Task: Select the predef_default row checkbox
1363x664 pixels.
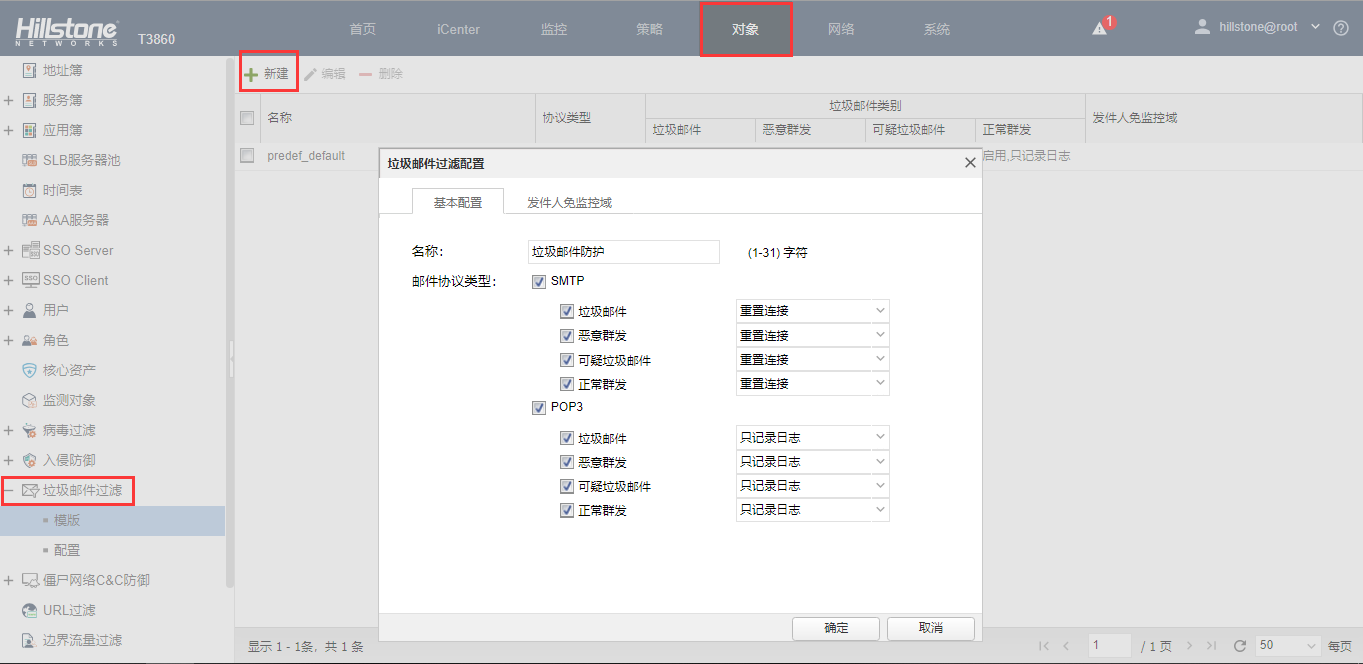Action: click(x=247, y=156)
